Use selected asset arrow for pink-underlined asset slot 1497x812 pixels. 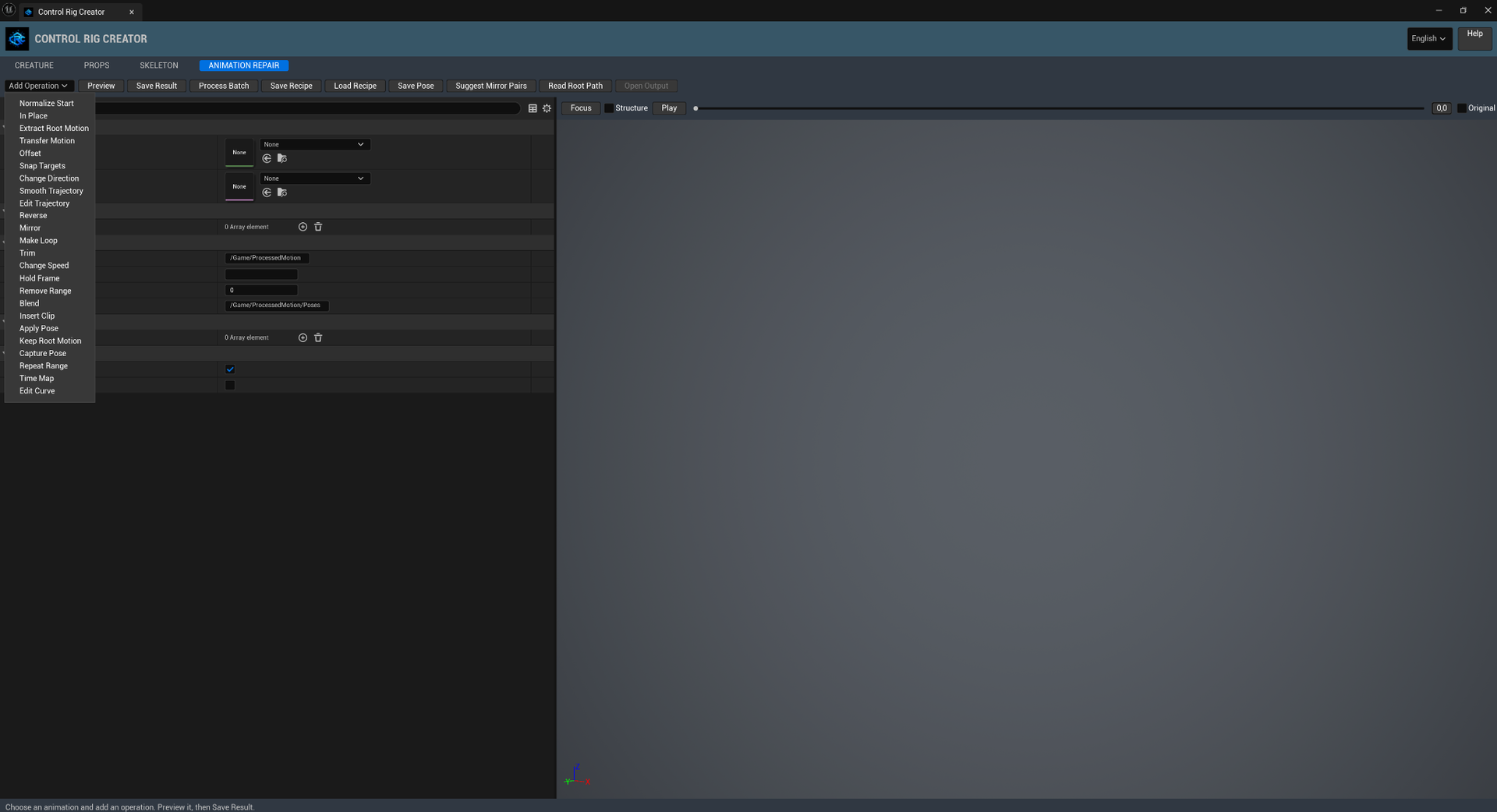tap(267, 192)
